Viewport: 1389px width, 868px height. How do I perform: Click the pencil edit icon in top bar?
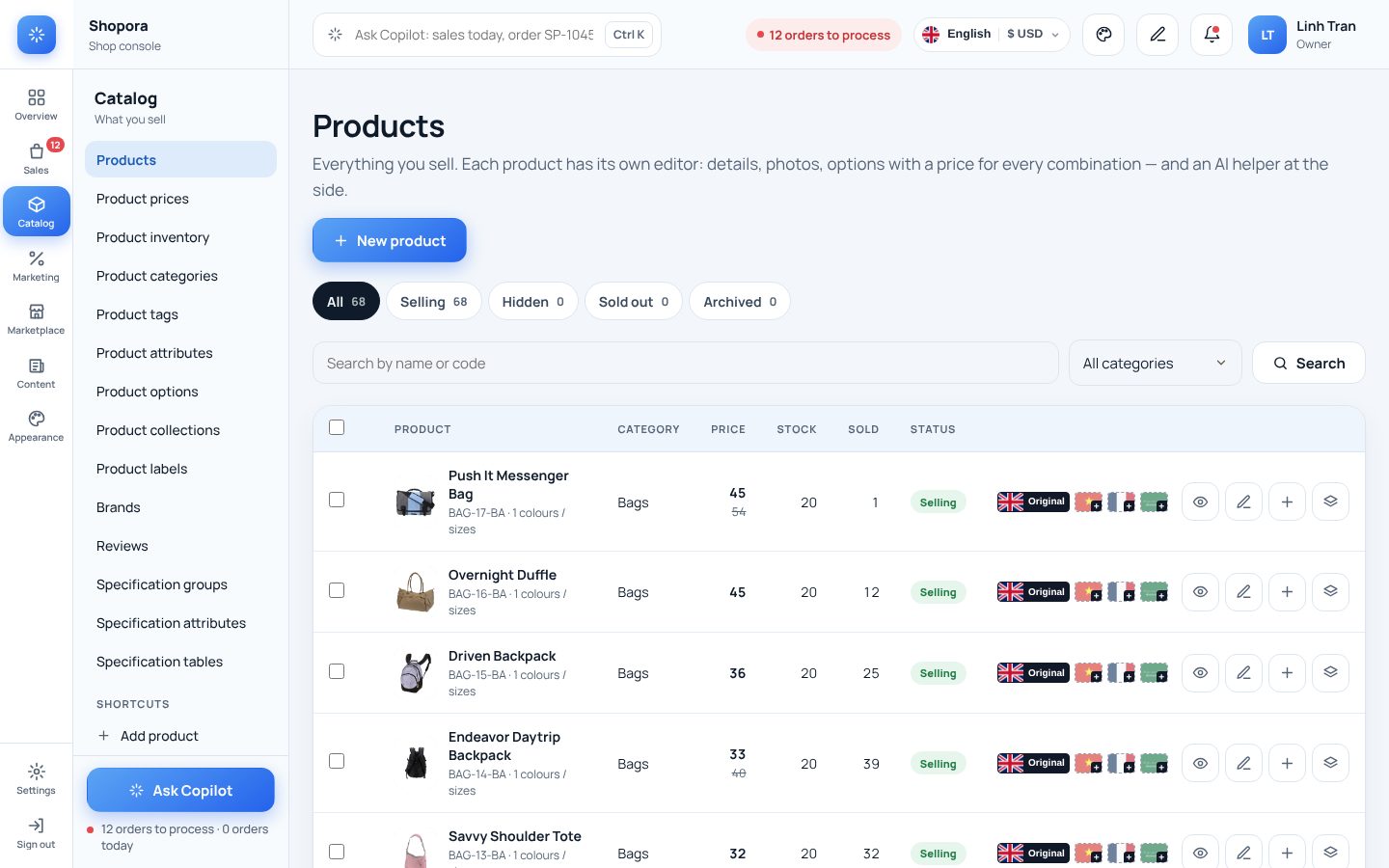[x=1157, y=35]
